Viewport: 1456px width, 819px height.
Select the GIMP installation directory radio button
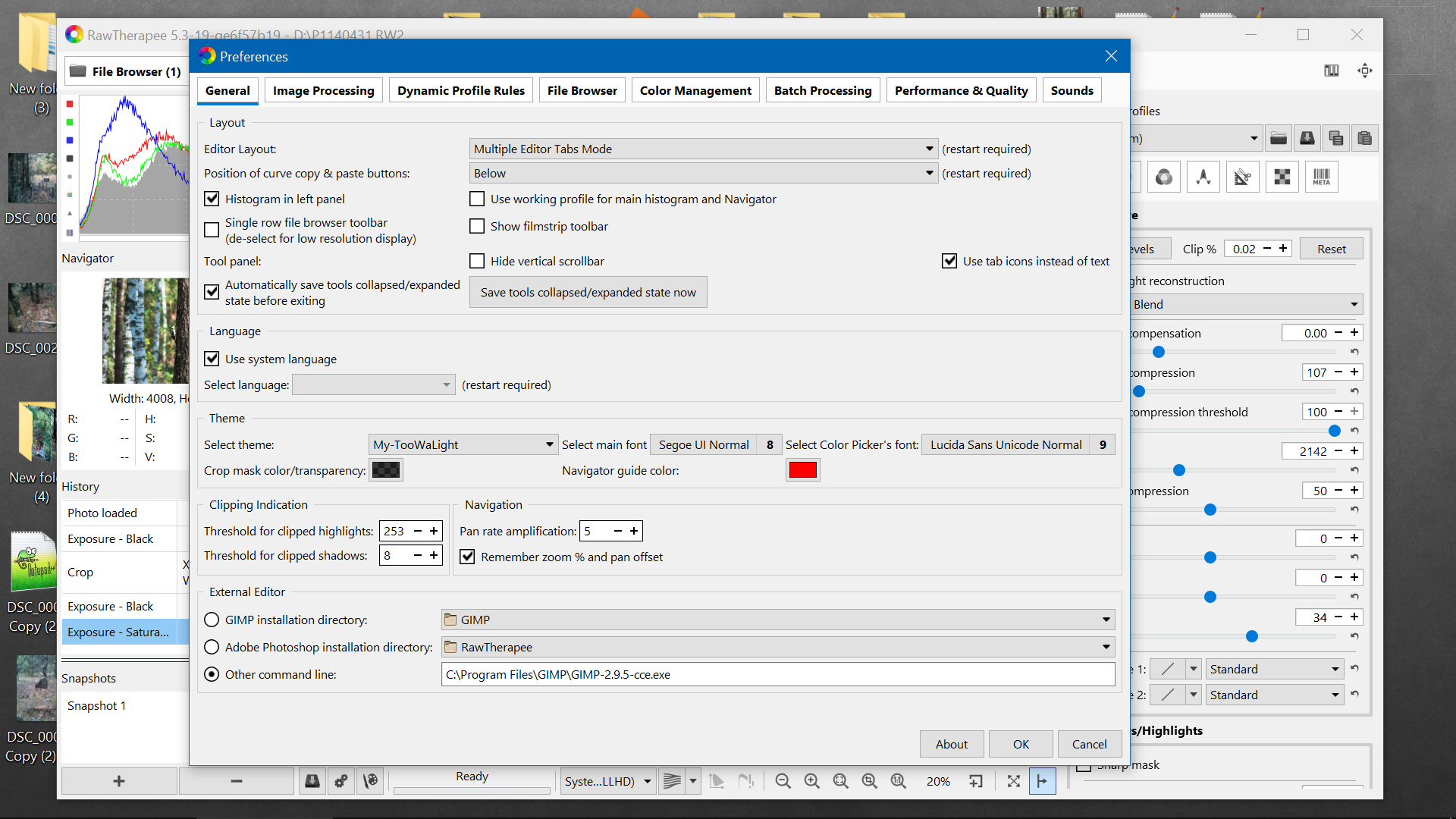coord(211,620)
